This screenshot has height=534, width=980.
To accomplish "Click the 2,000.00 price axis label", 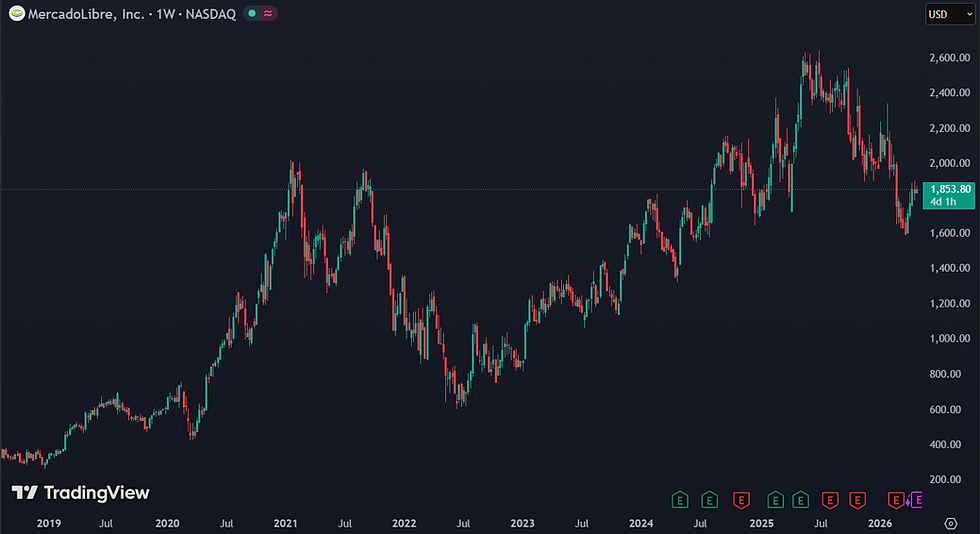I will [949, 163].
